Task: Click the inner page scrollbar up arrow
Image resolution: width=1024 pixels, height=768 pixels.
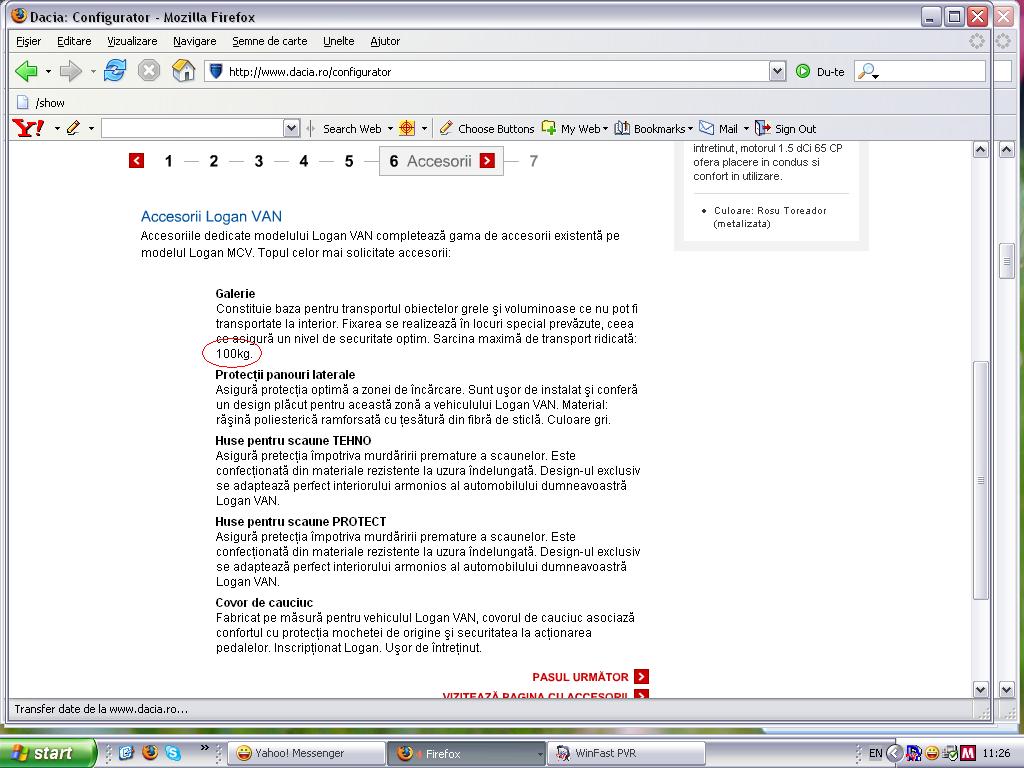Action: [981, 150]
